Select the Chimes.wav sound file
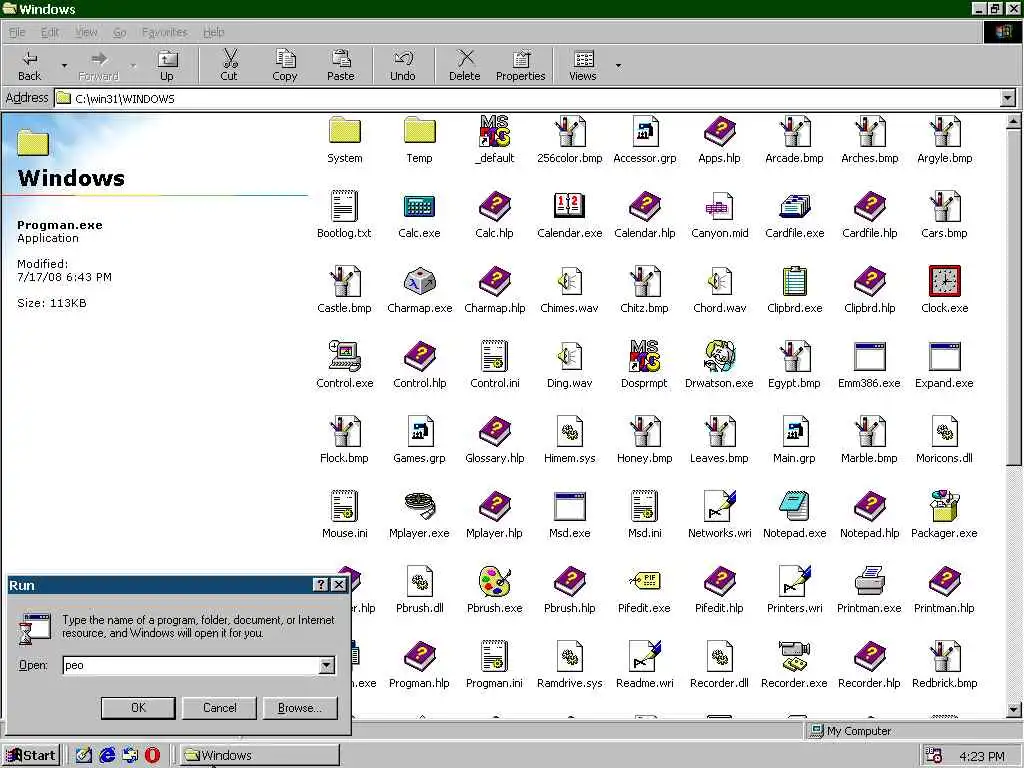Image resolution: width=1024 pixels, height=768 pixels. click(569, 281)
